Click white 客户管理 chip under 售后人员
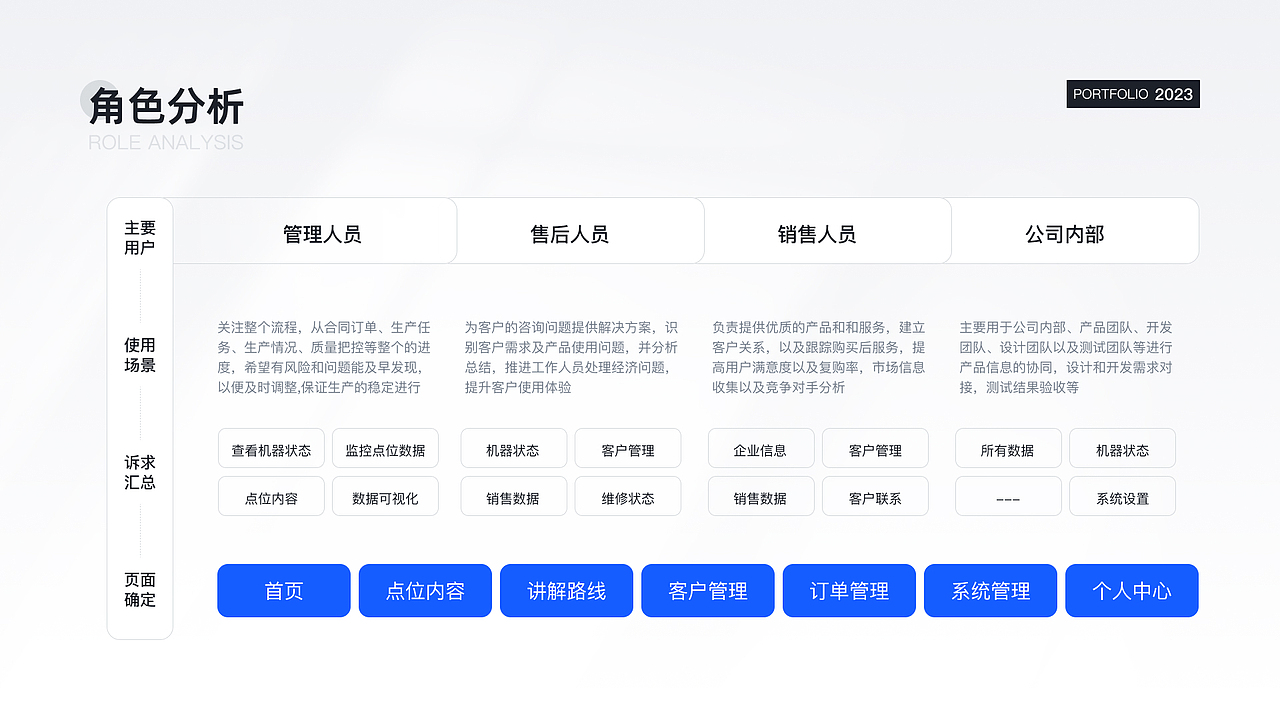This screenshot has height=720, width=1280. click(628, 449)
